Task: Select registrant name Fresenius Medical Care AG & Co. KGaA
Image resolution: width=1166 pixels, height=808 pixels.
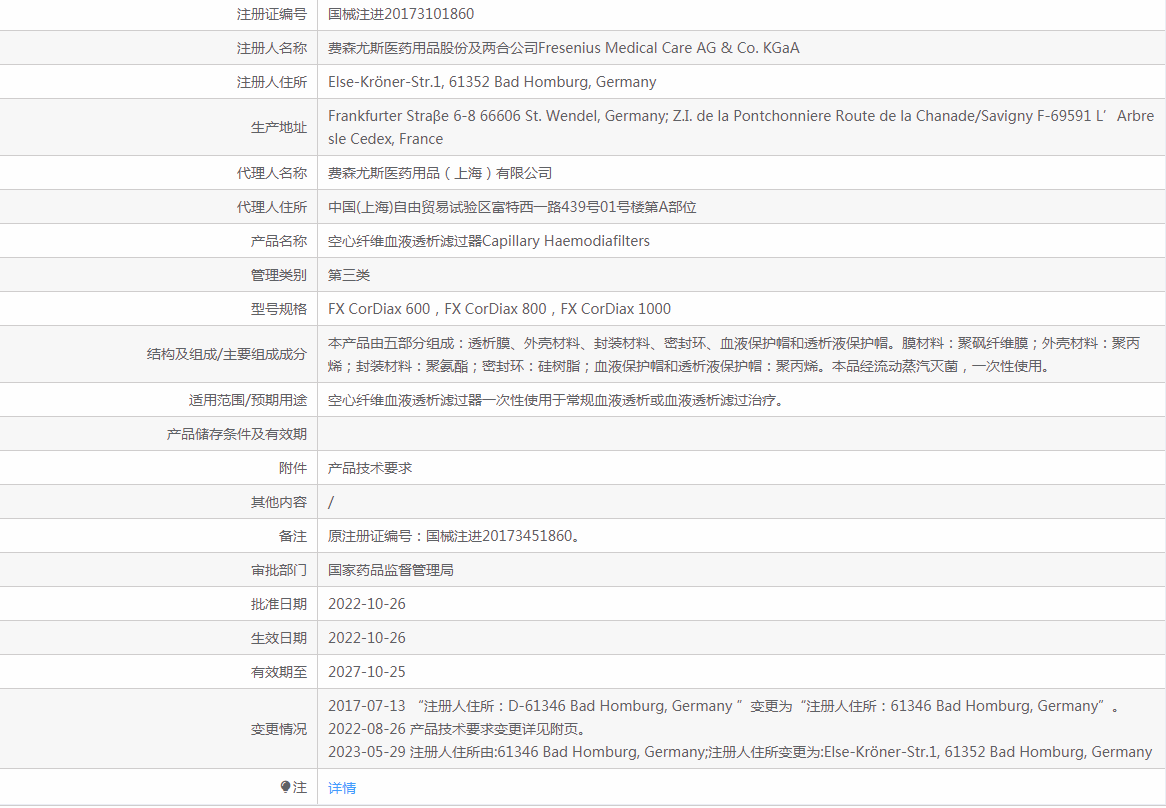Action: [669, 48]
